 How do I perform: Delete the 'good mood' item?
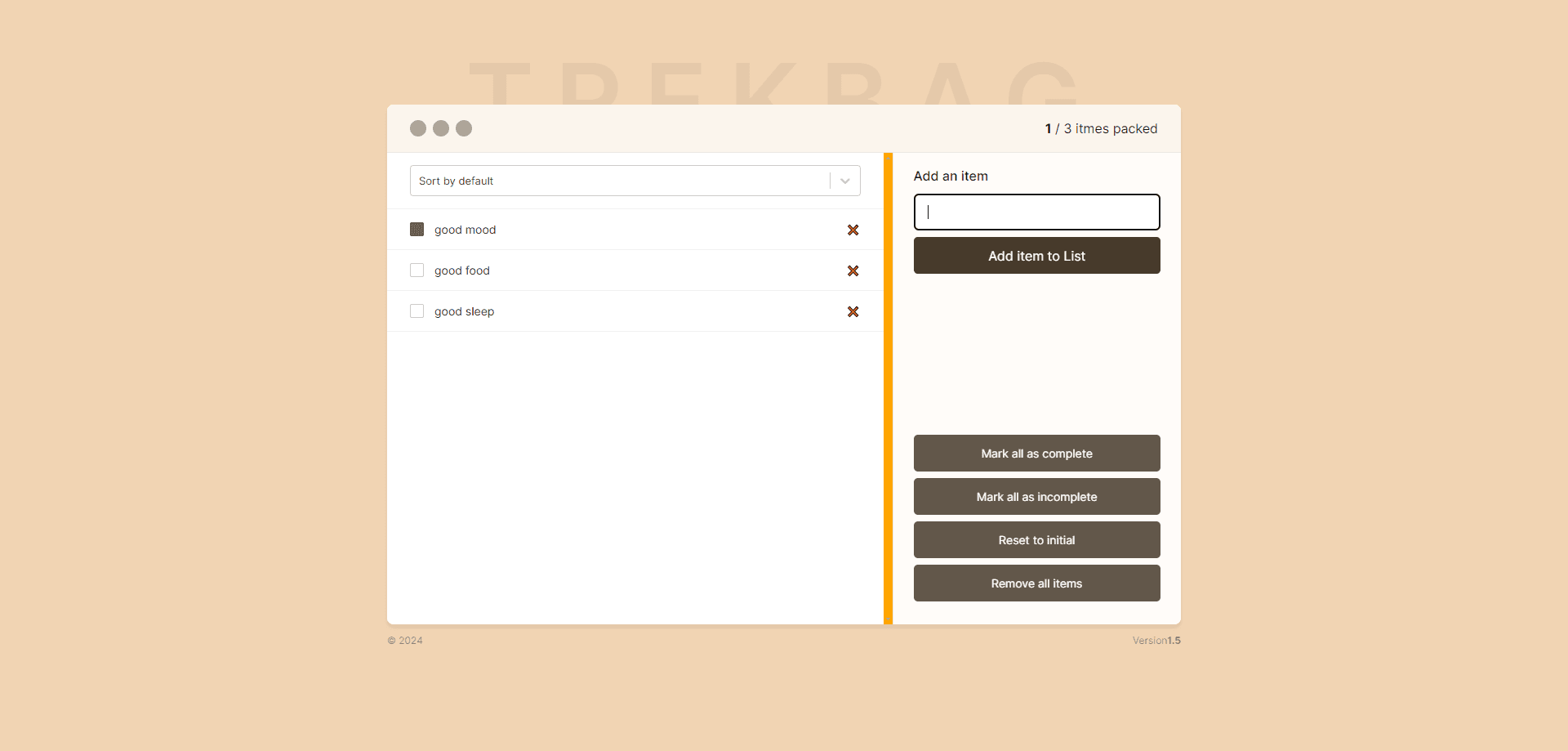point(853,230)
